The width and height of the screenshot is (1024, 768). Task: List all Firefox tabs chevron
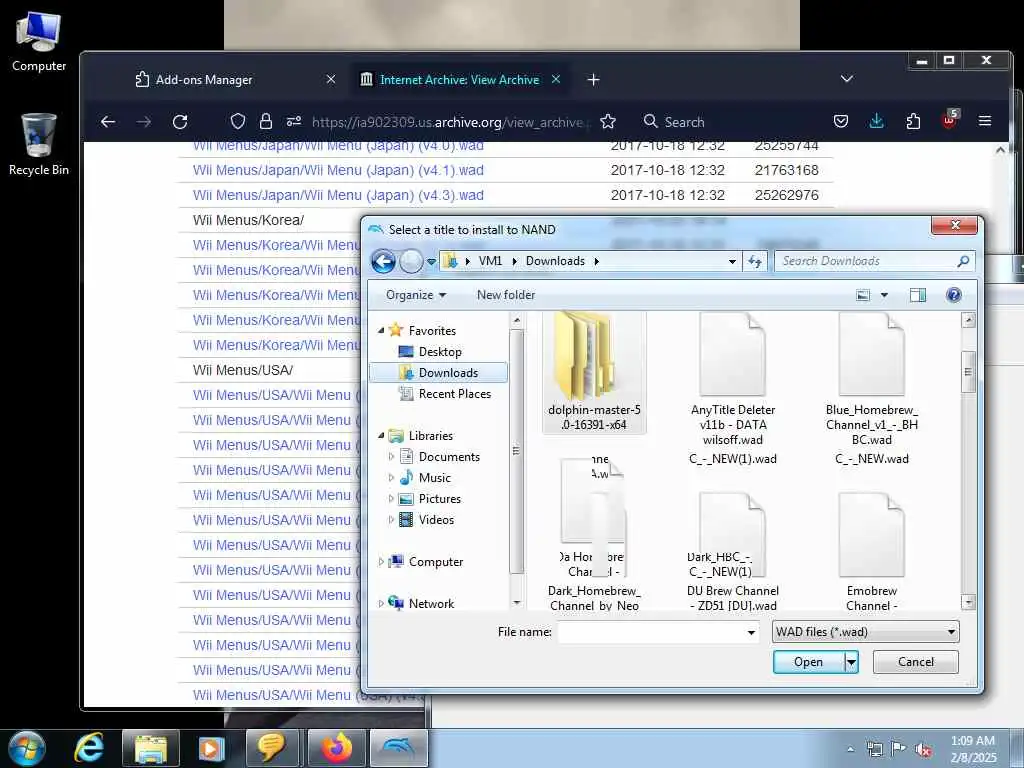click(847, 79)
